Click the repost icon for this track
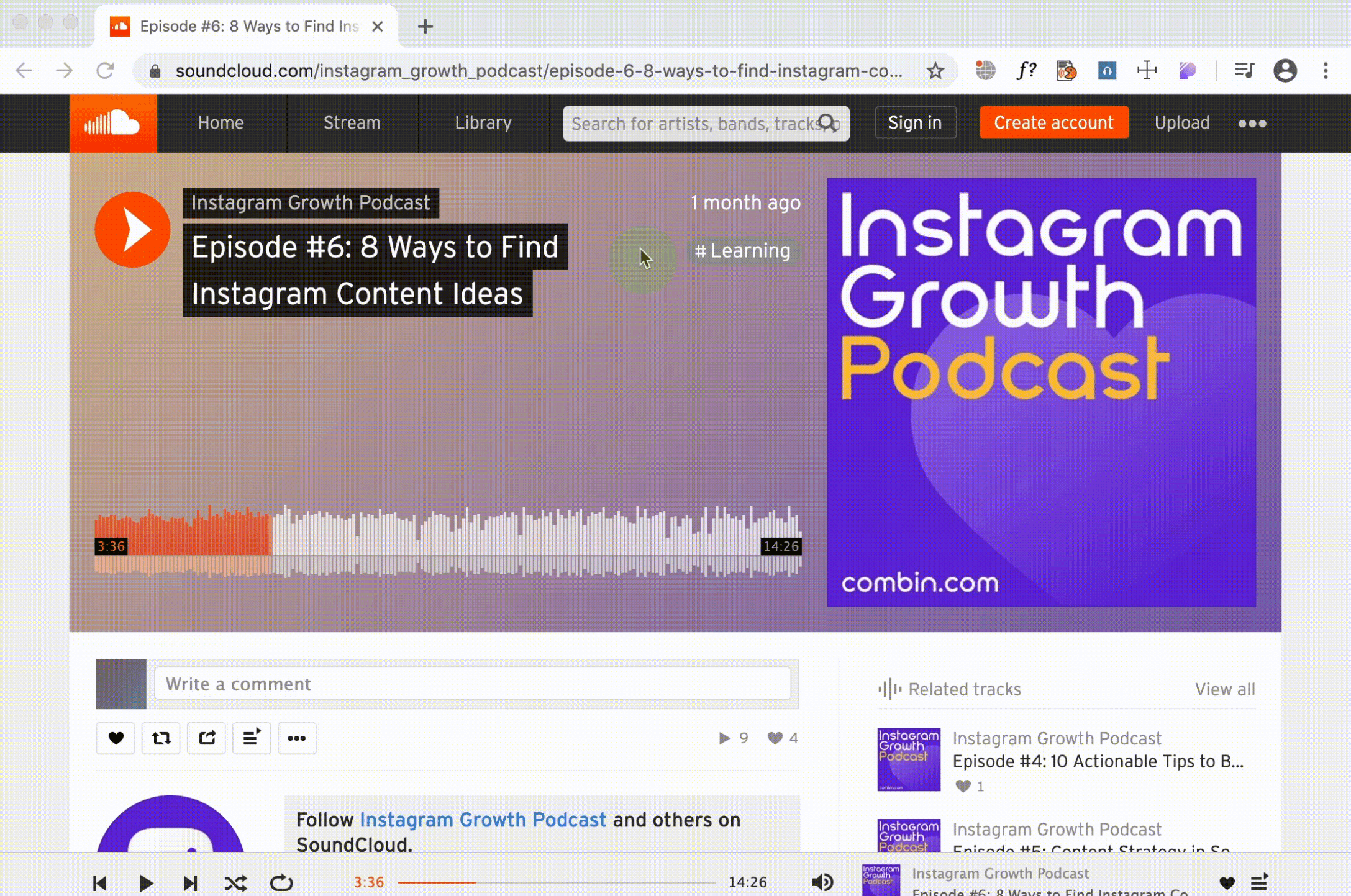1351x896 pixels. click(x=161, y=739)
